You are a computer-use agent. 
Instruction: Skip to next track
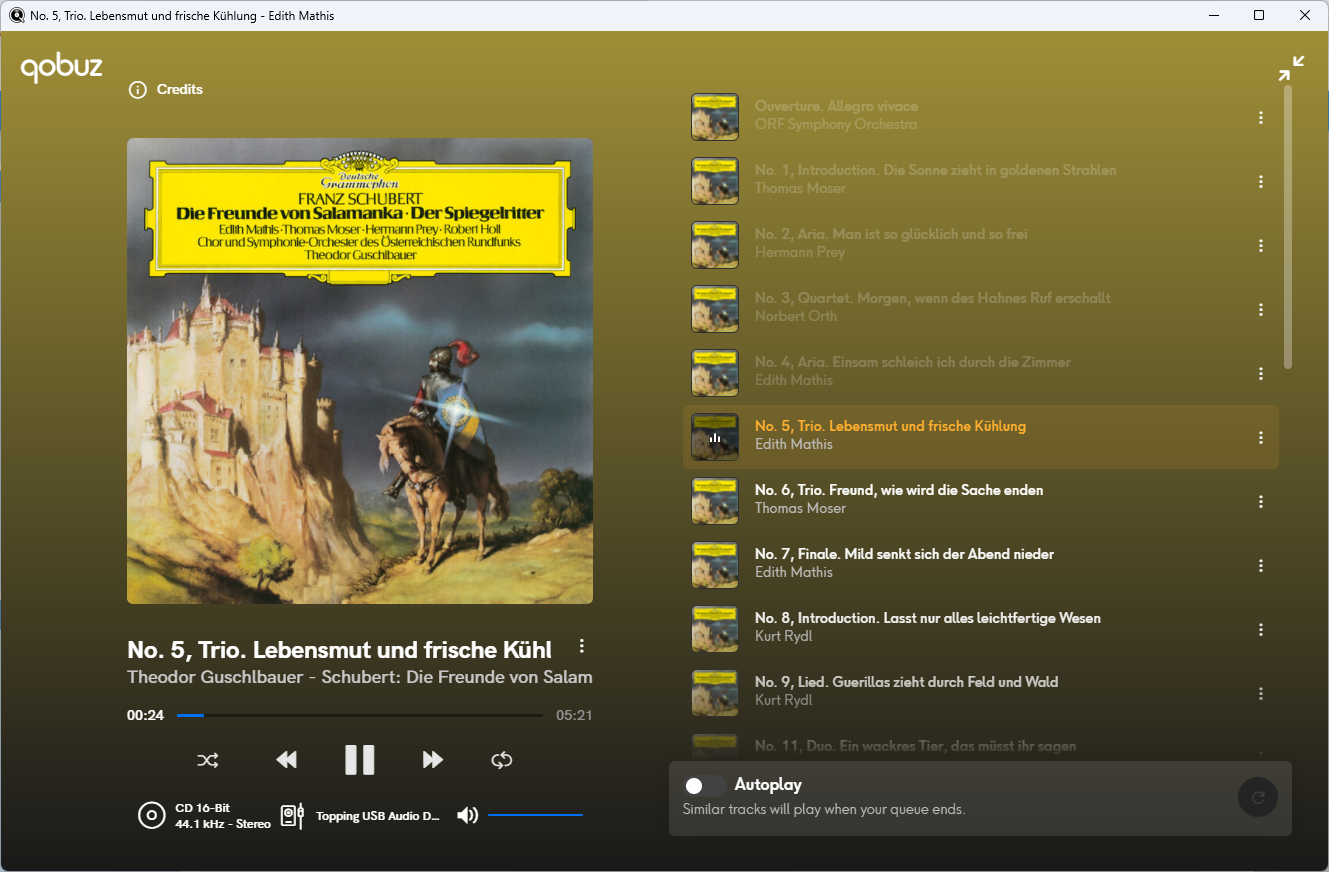(432, 760)
